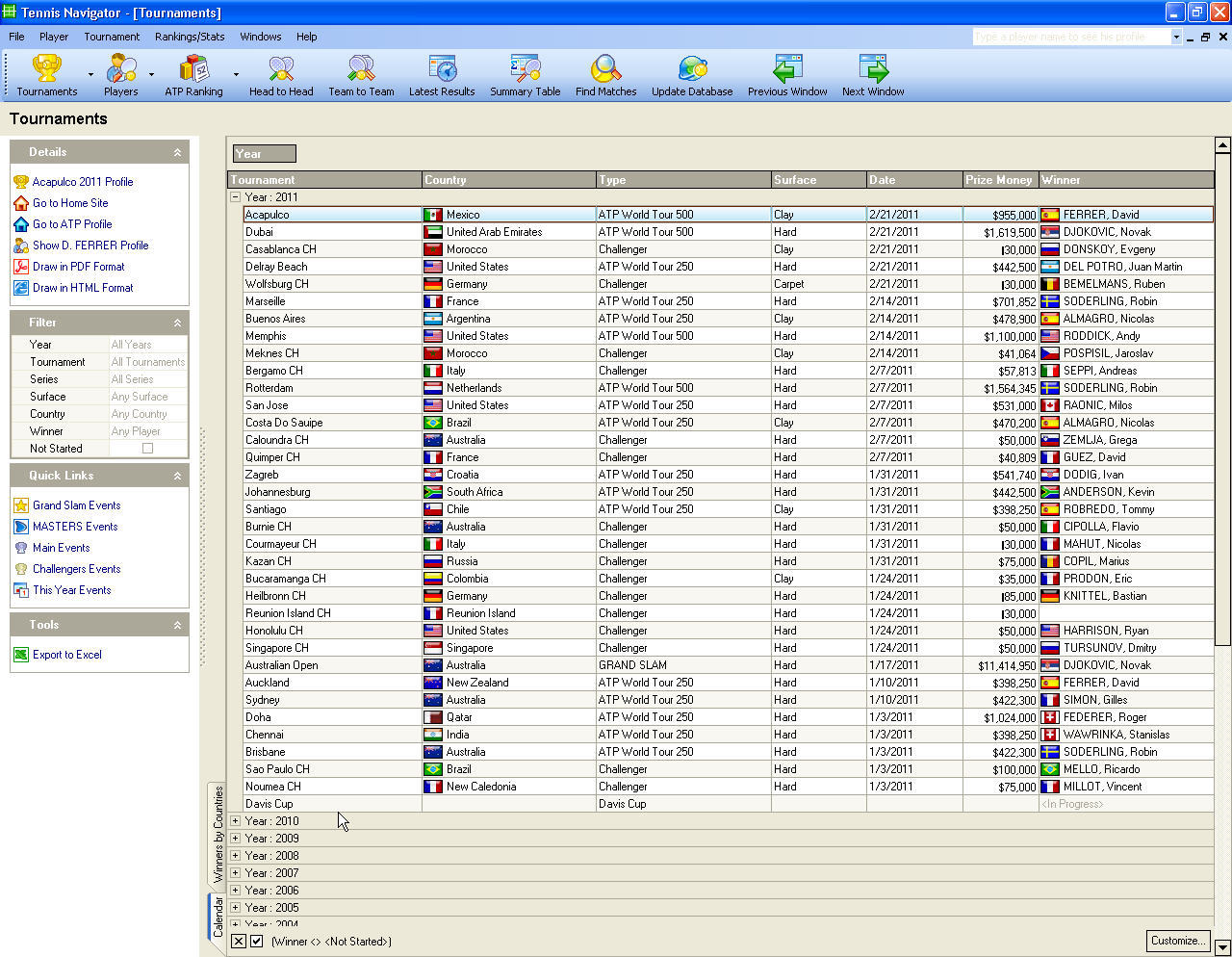Open the Tournaments toolbar icon
The height and width of the screenshot is (957, 1232).
(x=46, y=75)
